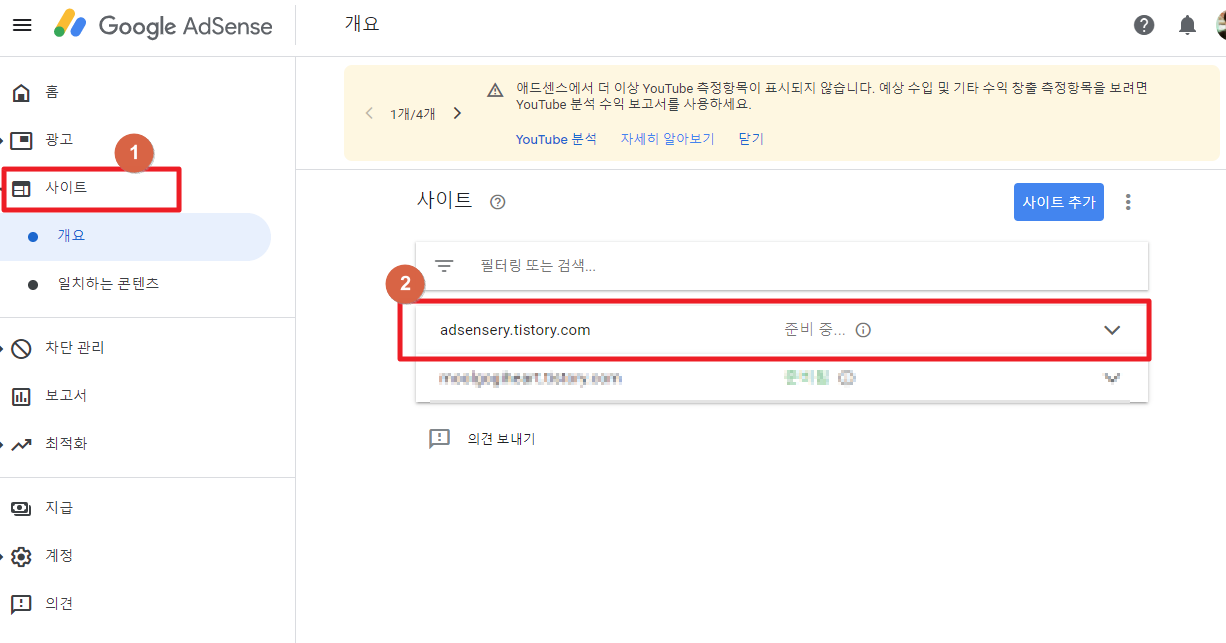The height and width of the screenshot is (643, 1226).
Task: Click the adsensery.tistory.com site name
Action: click(515, 330)
